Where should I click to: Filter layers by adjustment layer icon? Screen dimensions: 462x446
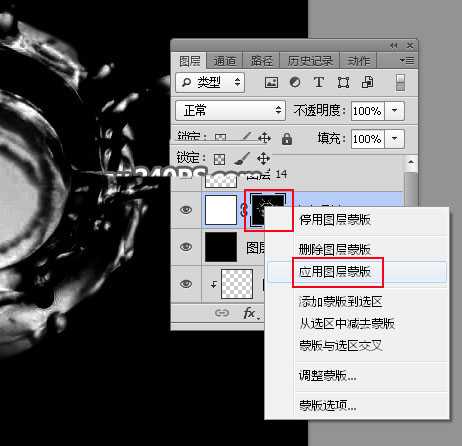click(x=295, y=82)
